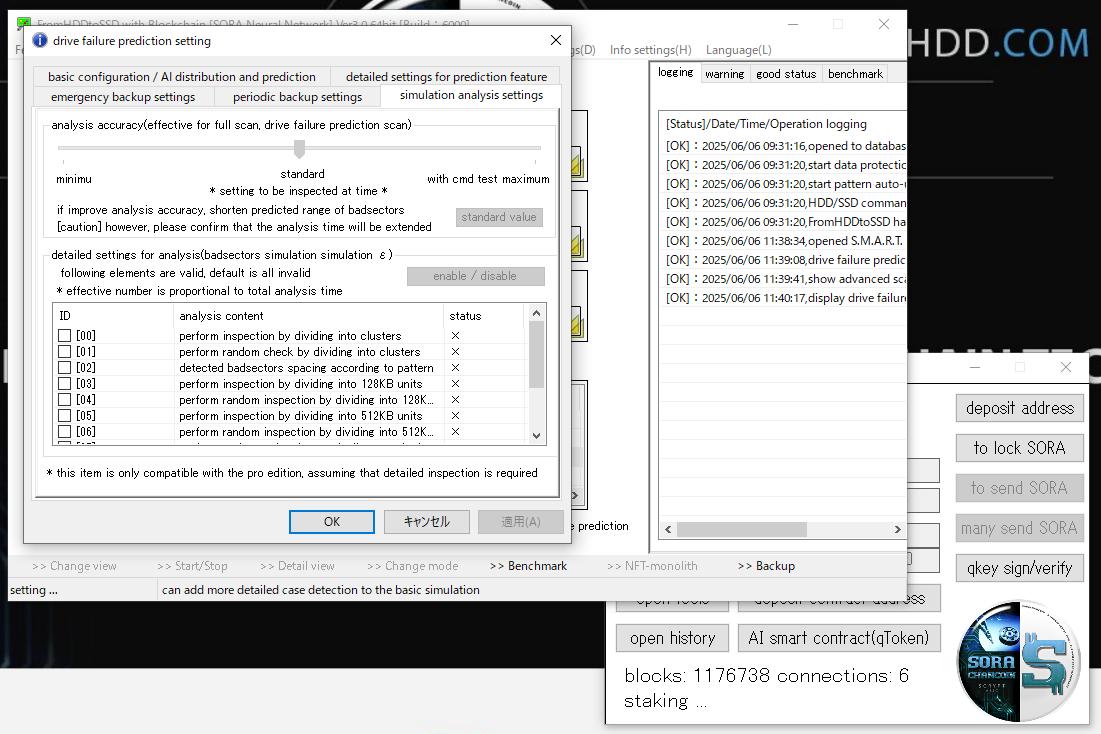Select simulation analysis settings tab
The height and width of the screenshot is (734, 1101).
click(x=471, y=95)
